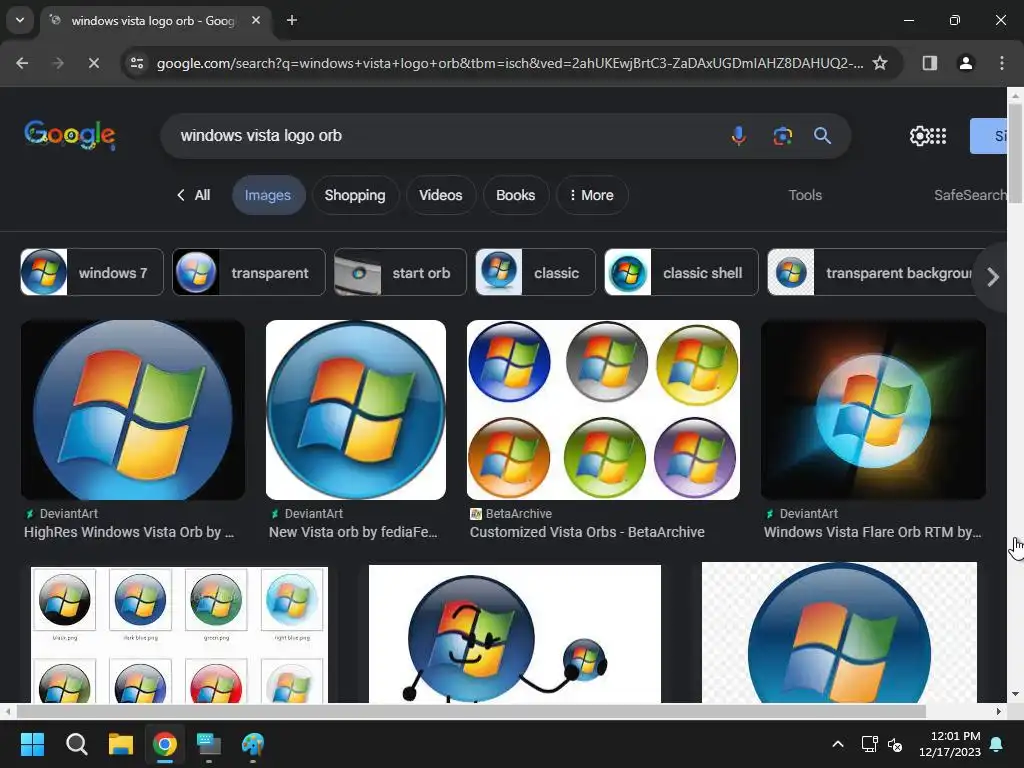
Task: Open the virtual keyboard app on taskbar
Action: click(x=209, y=744)
